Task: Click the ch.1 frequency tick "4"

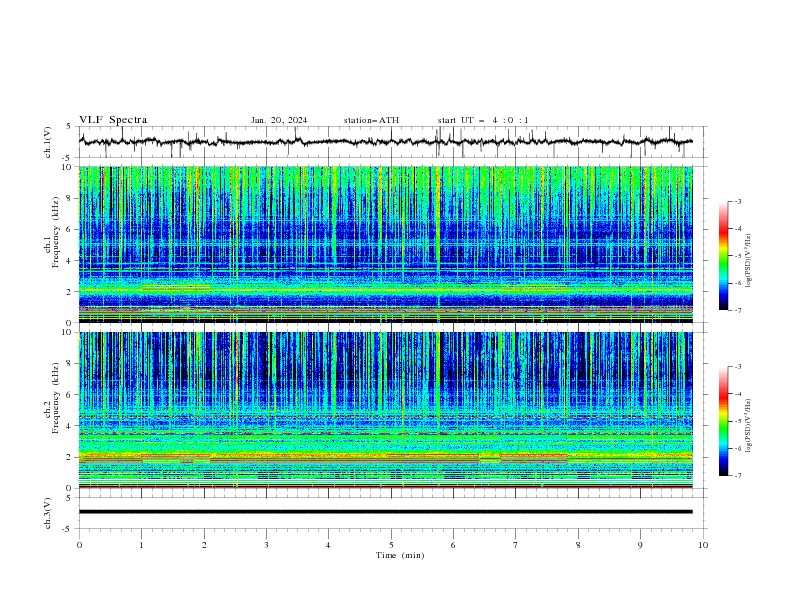Action: click(x=70, y=261)
